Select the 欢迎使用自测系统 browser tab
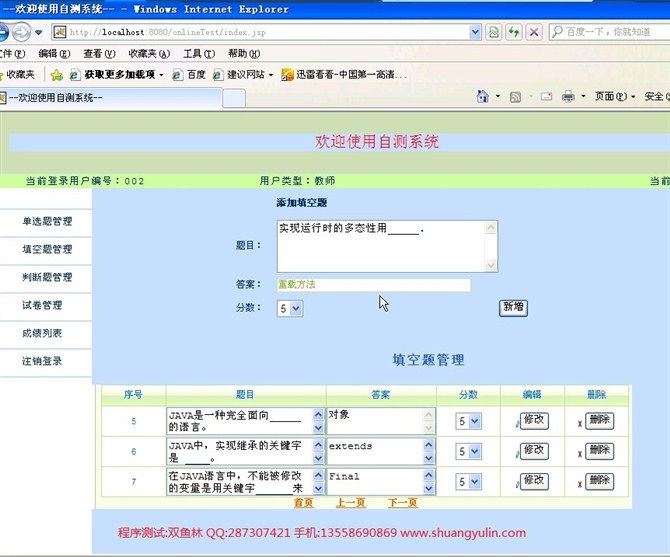The width and height of the screenshot is (670, 557). click(x=110, y=98)
